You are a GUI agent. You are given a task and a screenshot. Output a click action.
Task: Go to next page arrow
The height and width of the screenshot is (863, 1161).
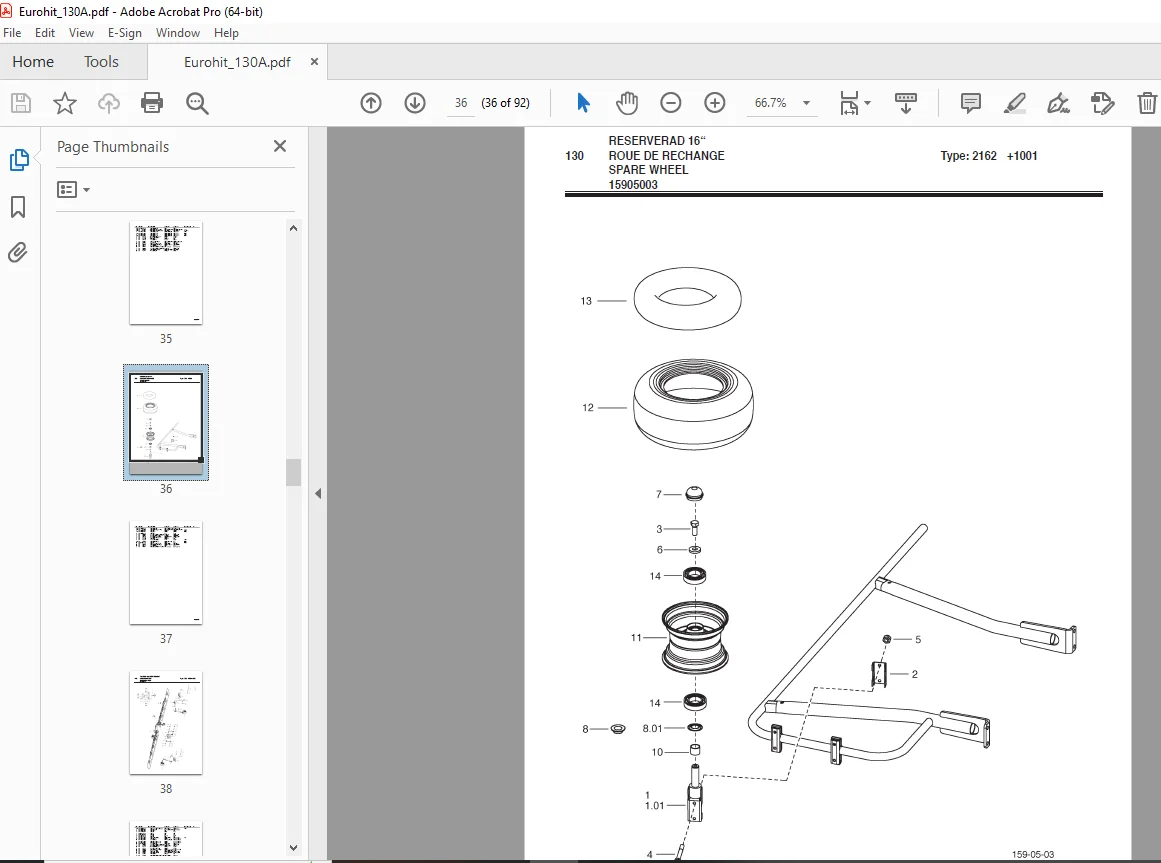point(415,103)
